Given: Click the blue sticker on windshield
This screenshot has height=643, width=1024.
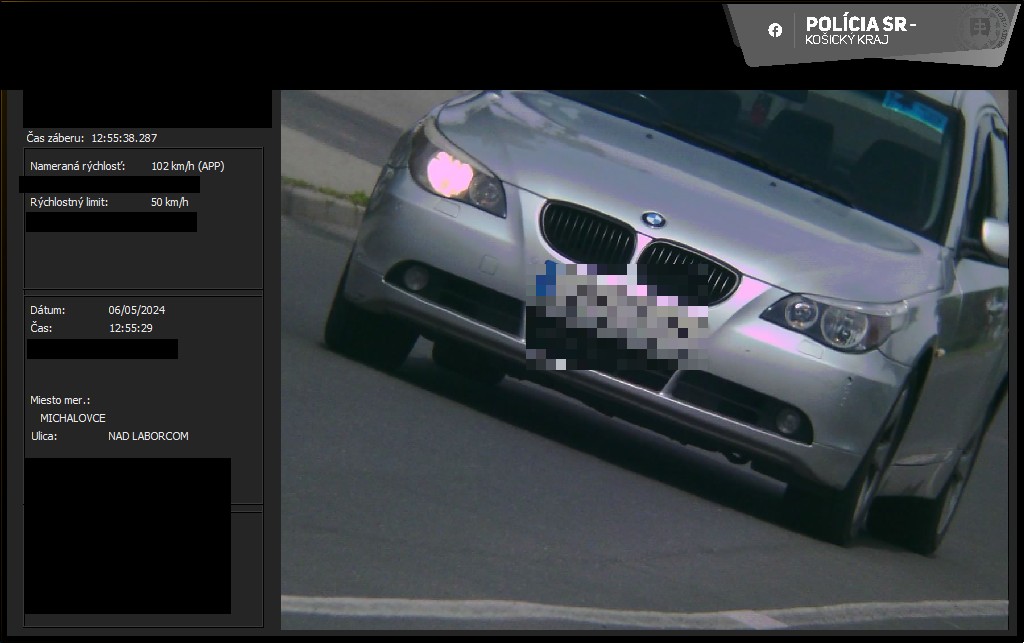Looking at the screenshot, I should 913,110.
